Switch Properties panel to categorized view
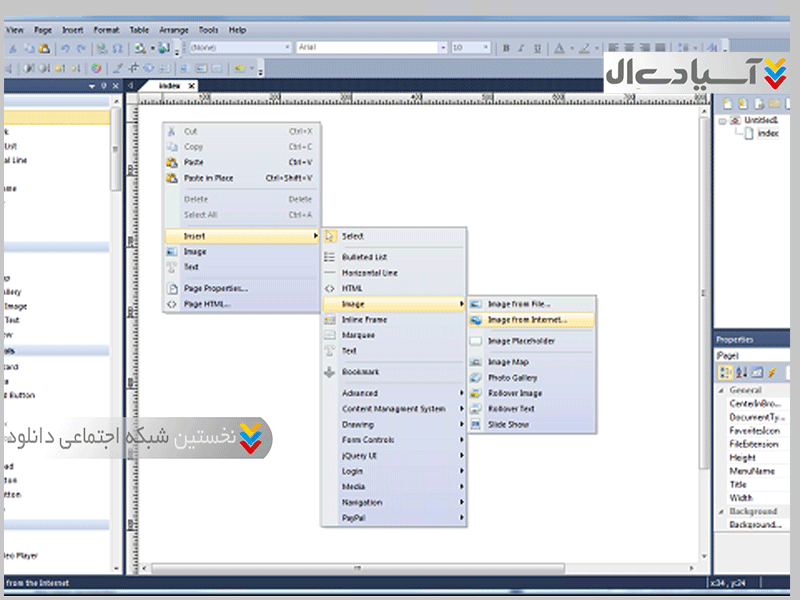 pos(726,372)
